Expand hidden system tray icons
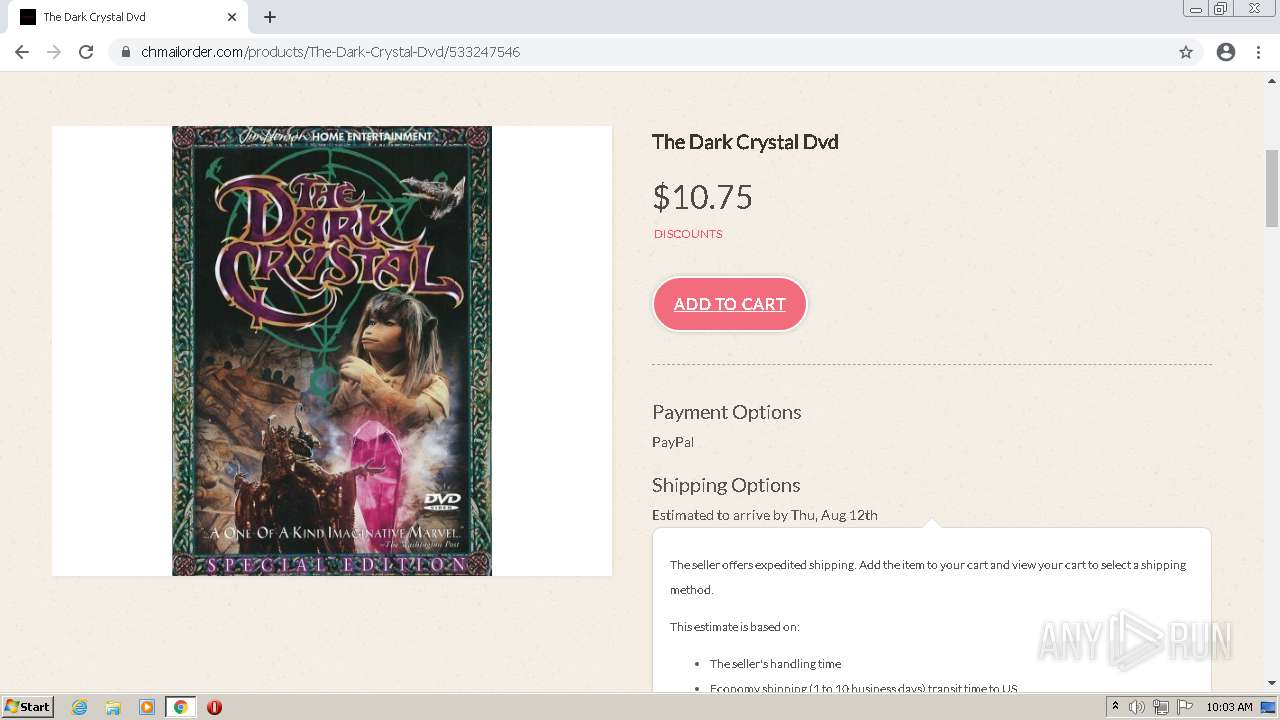1280x720 pixels. pos(1116,707)
